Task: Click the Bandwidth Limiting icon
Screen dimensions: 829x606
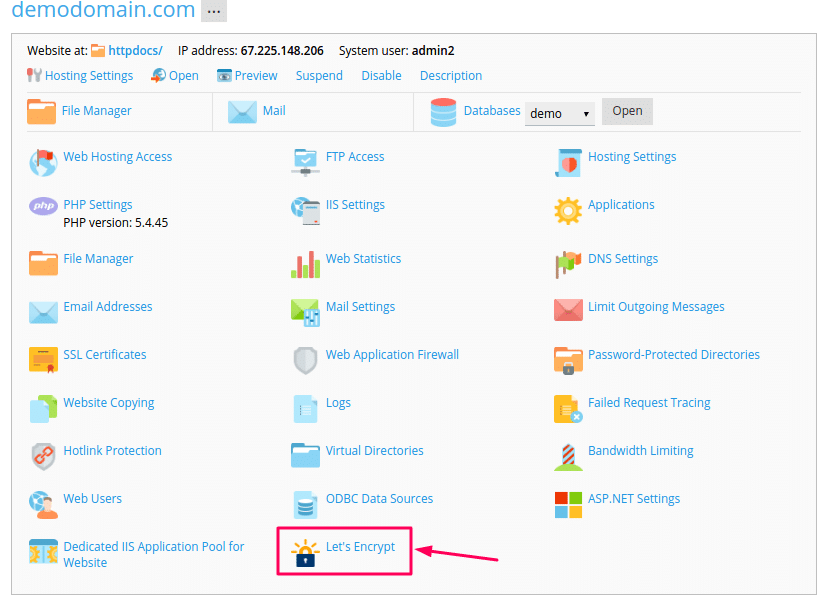Action: [x=568, y=457]
